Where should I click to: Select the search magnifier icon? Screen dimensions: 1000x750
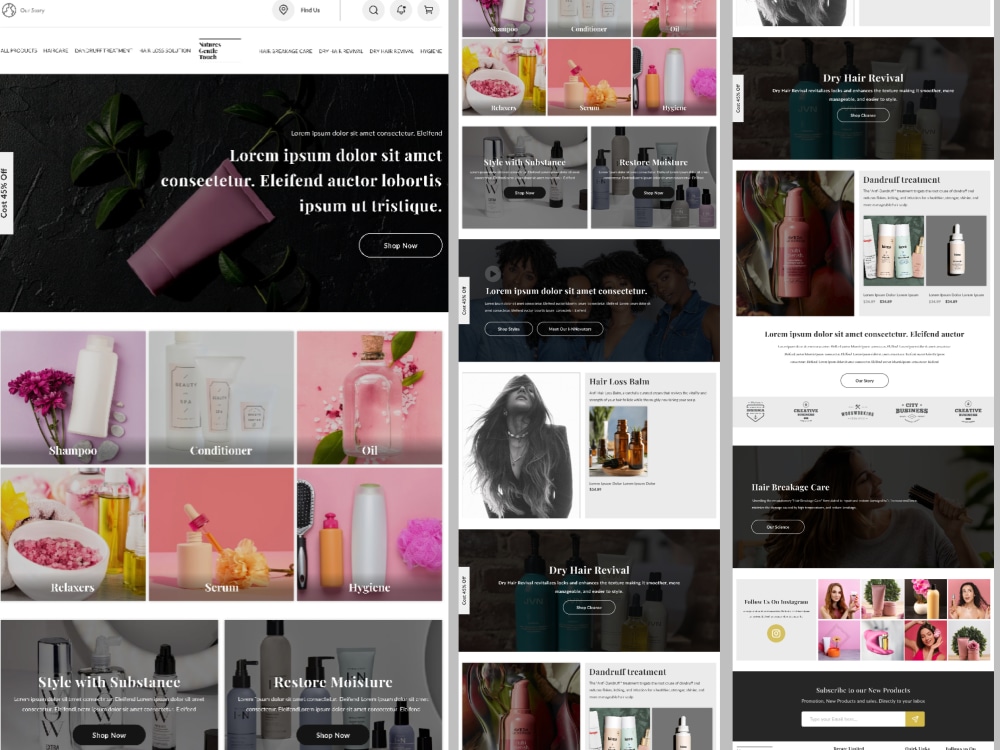(x=372, y=10)
